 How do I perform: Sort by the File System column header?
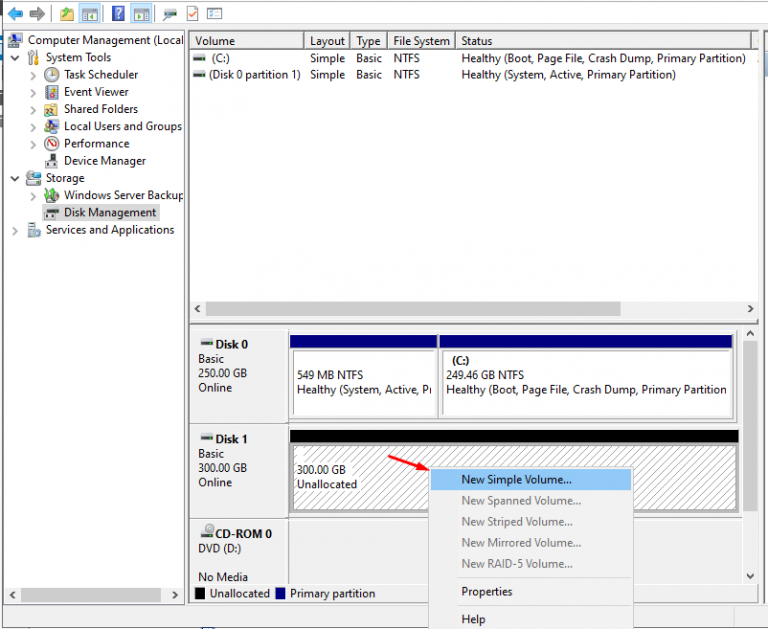coord(420,41)
